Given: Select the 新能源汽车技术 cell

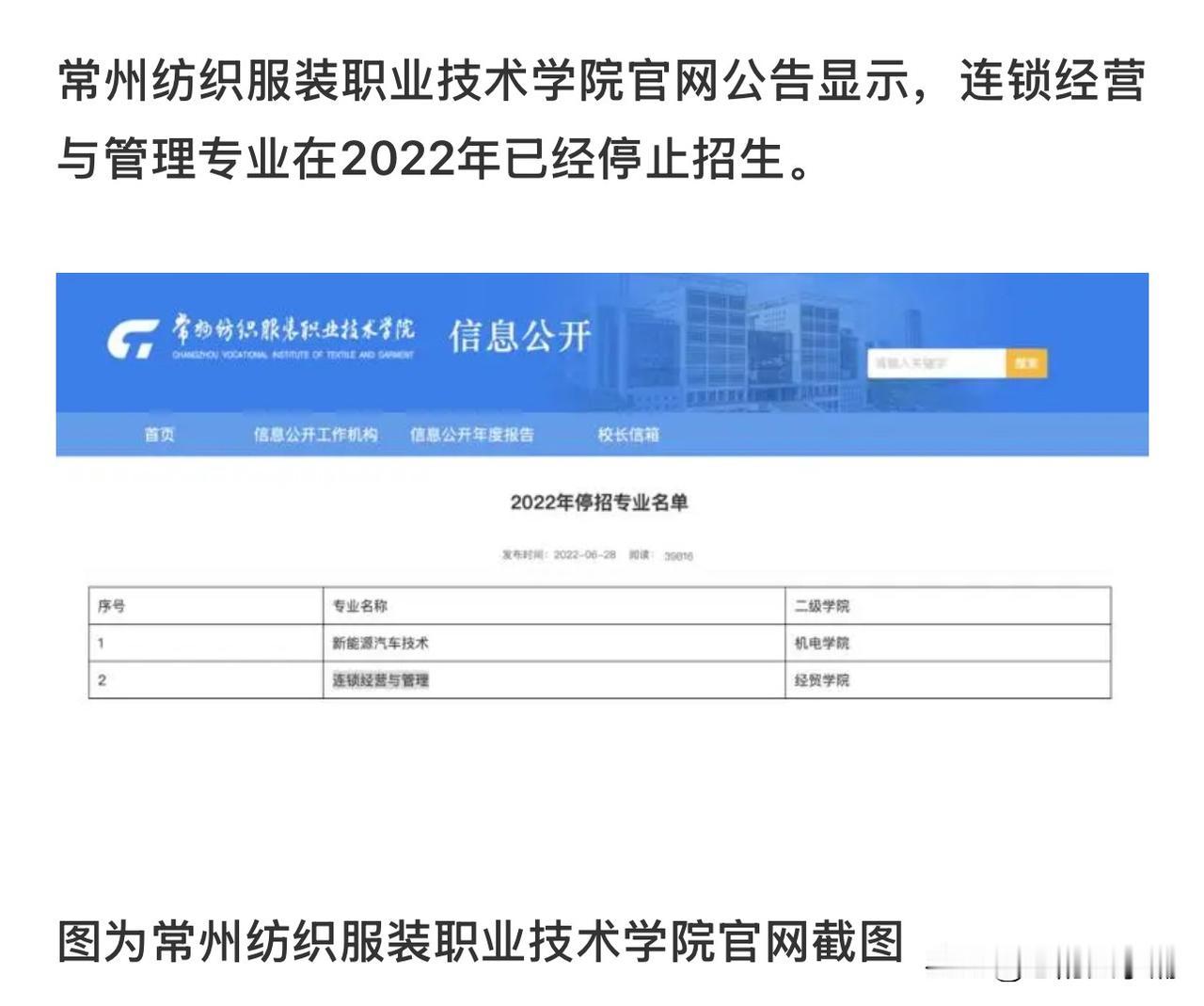Looking at the screenshot, I should (554, 643).
